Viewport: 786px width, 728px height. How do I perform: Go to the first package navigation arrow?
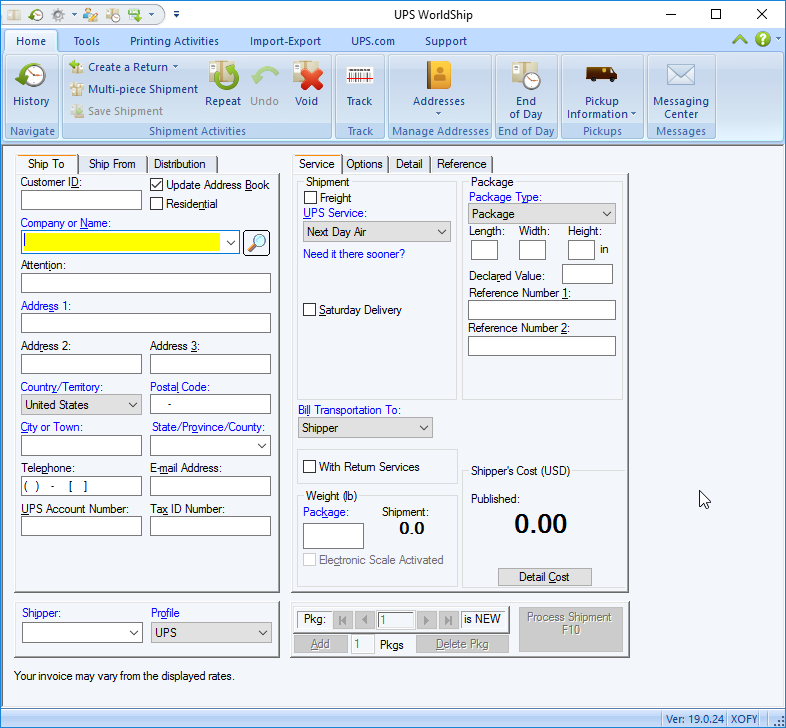(342, 620)
